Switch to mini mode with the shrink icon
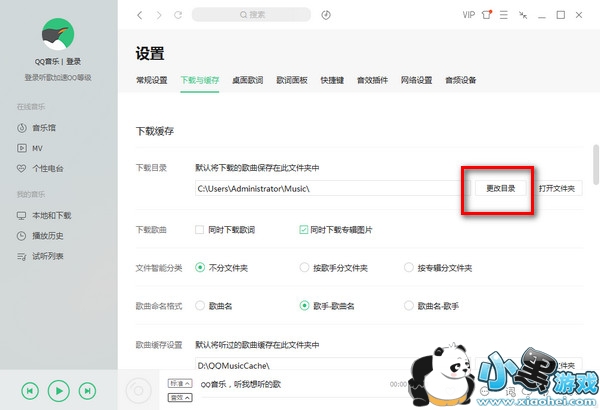Screen dimensions: 600x410 coord(523,15)
